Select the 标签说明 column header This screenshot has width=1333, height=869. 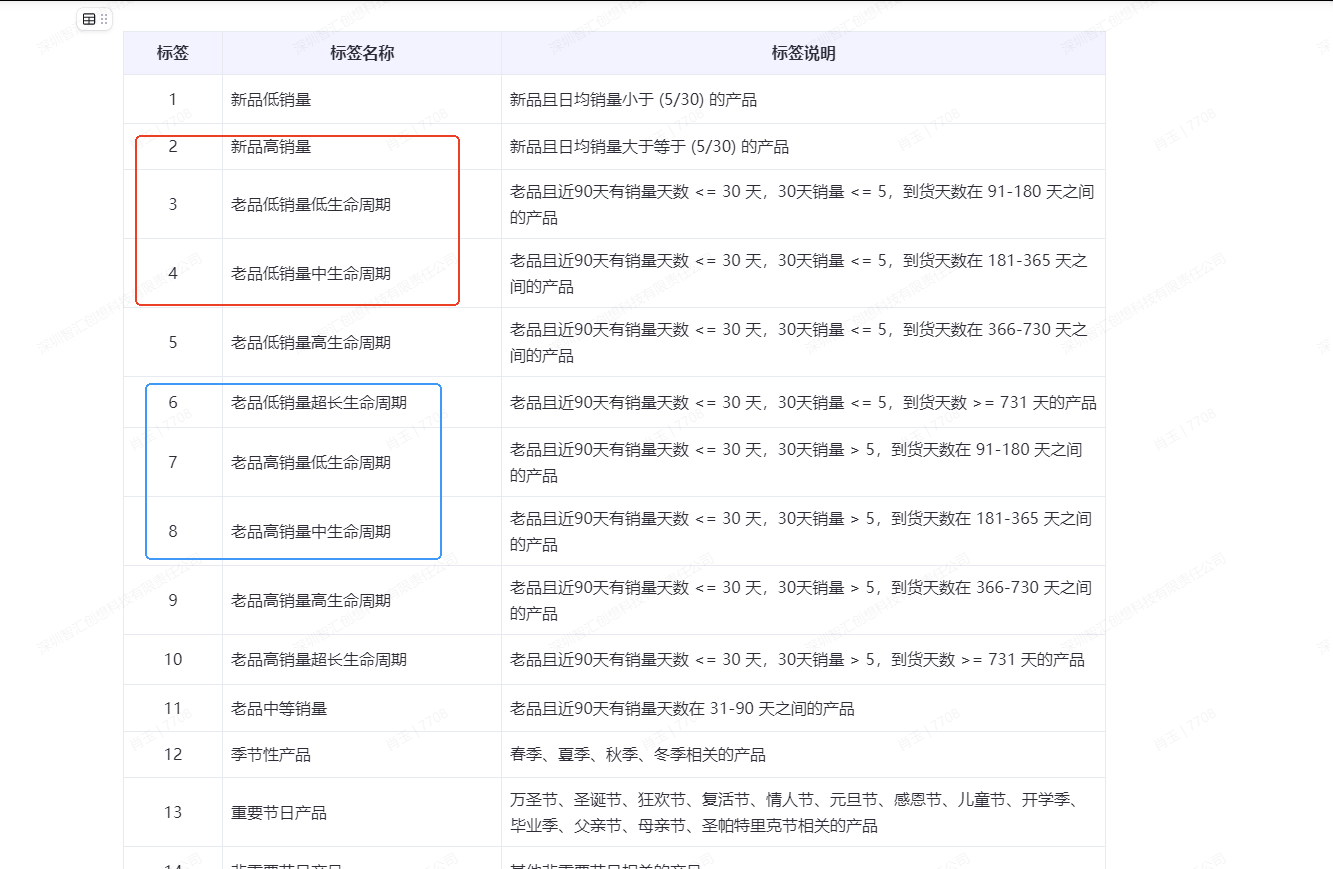pyautogui.click(x=803, y=53)
